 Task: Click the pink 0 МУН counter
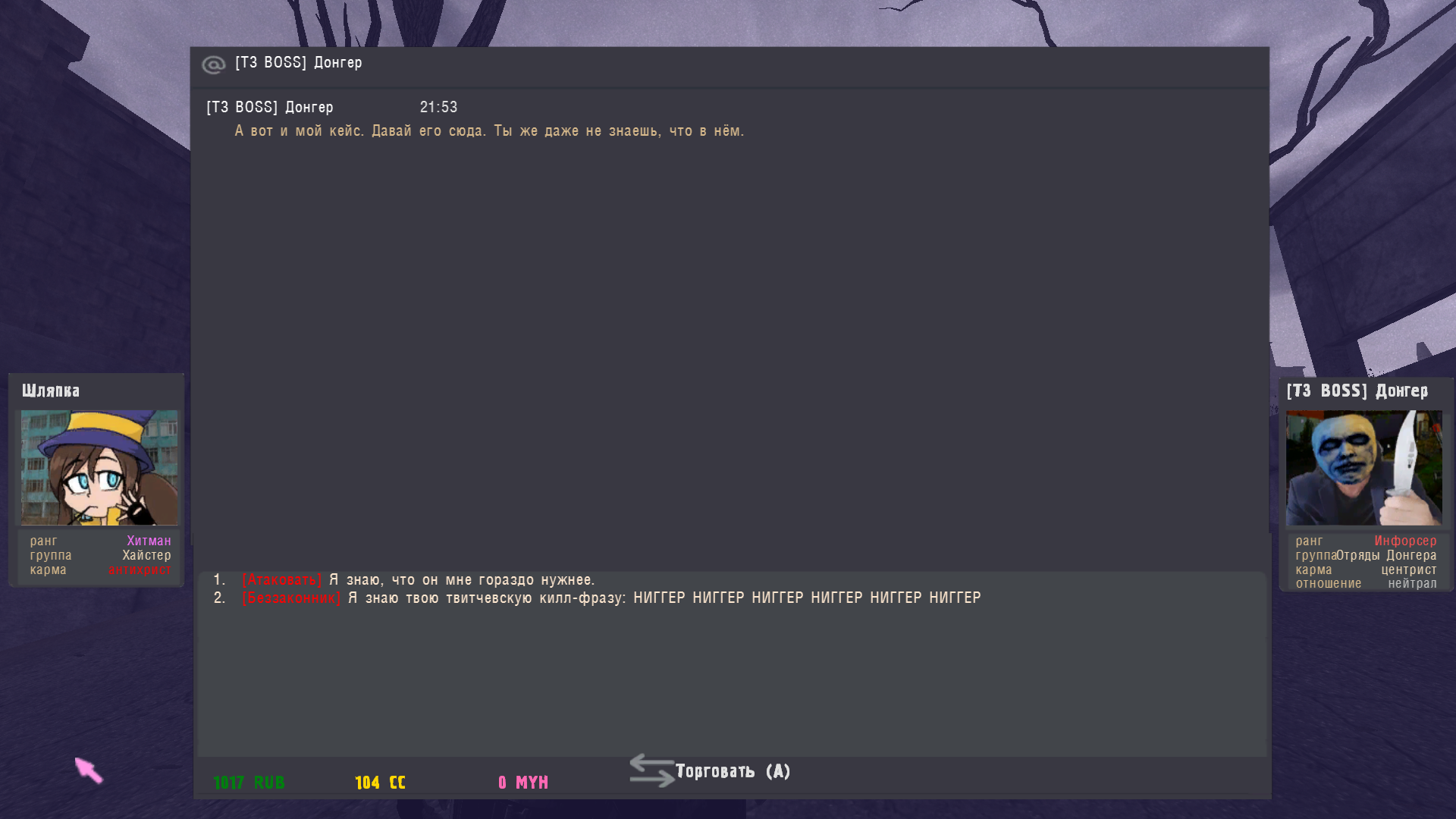click(x=522, y=783)
